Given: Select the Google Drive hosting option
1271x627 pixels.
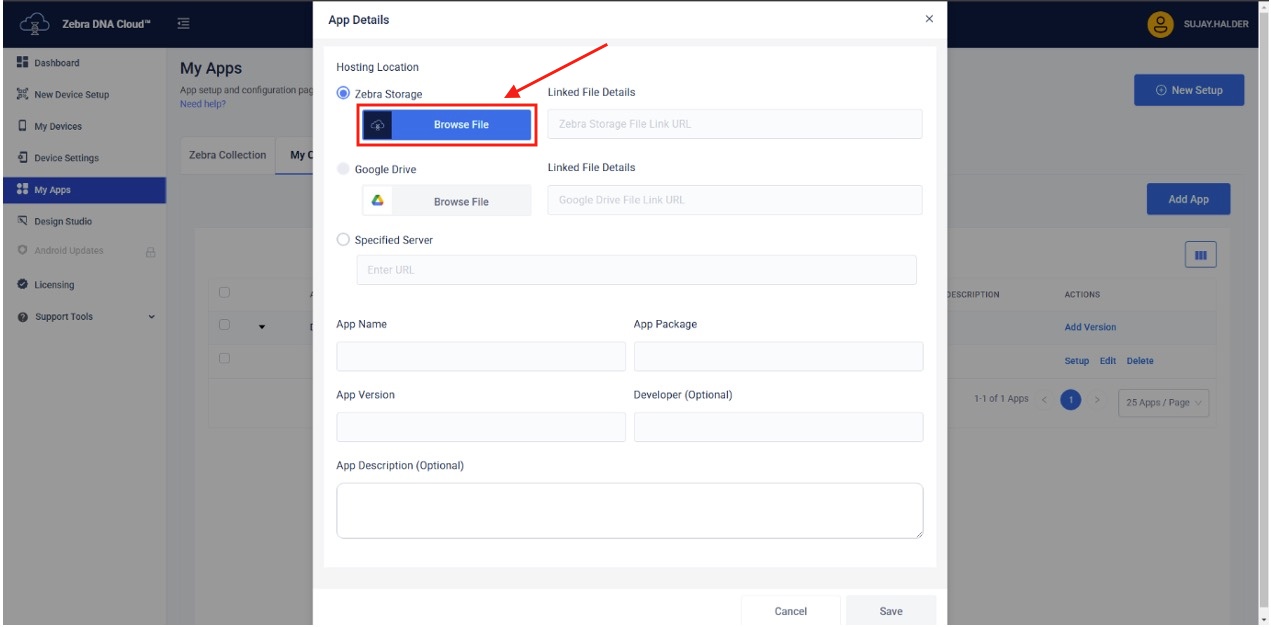Looking at the screenshot, I should pyautogui.click(x=344, y=169).
